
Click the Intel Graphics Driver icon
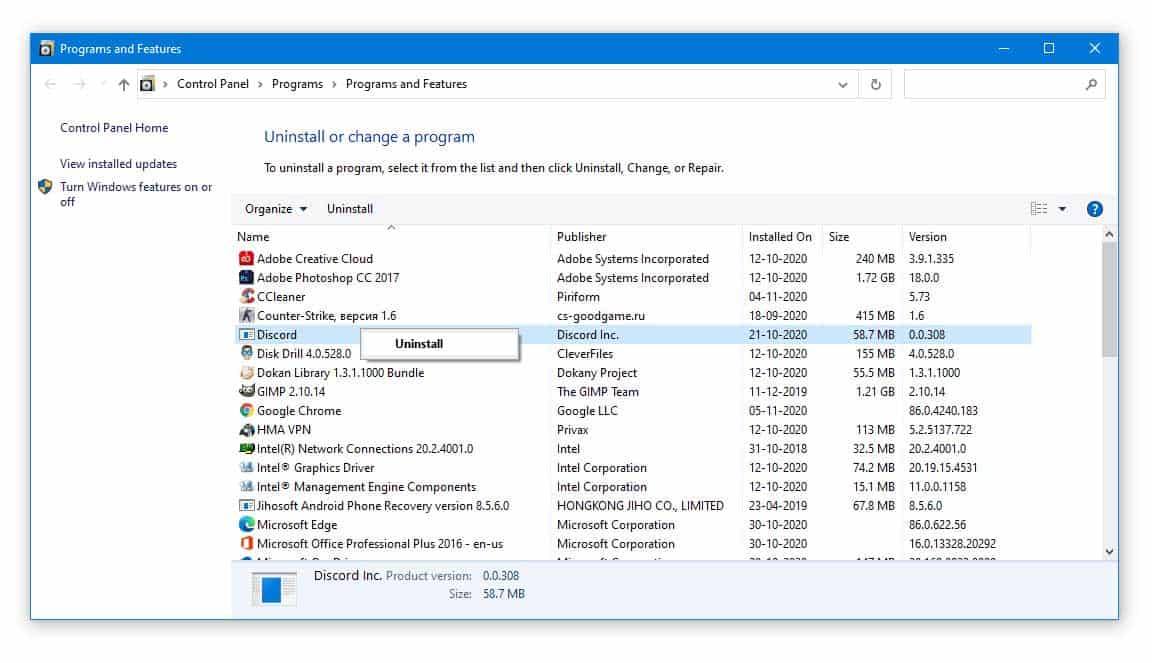tap(246, 467)
